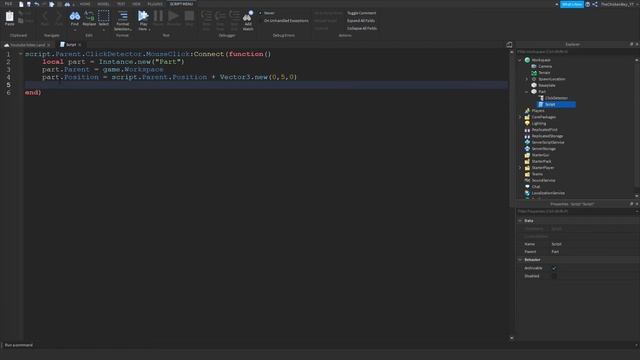This screenshot has width=640, height=360.
Task: Click the undo arrow in quick access bar
Action: [36, 4]
